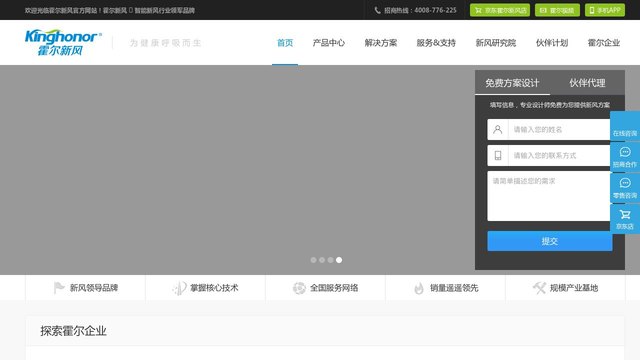Open the 伙伴计划 menu item
640x360 pixels.
[552, 43]
